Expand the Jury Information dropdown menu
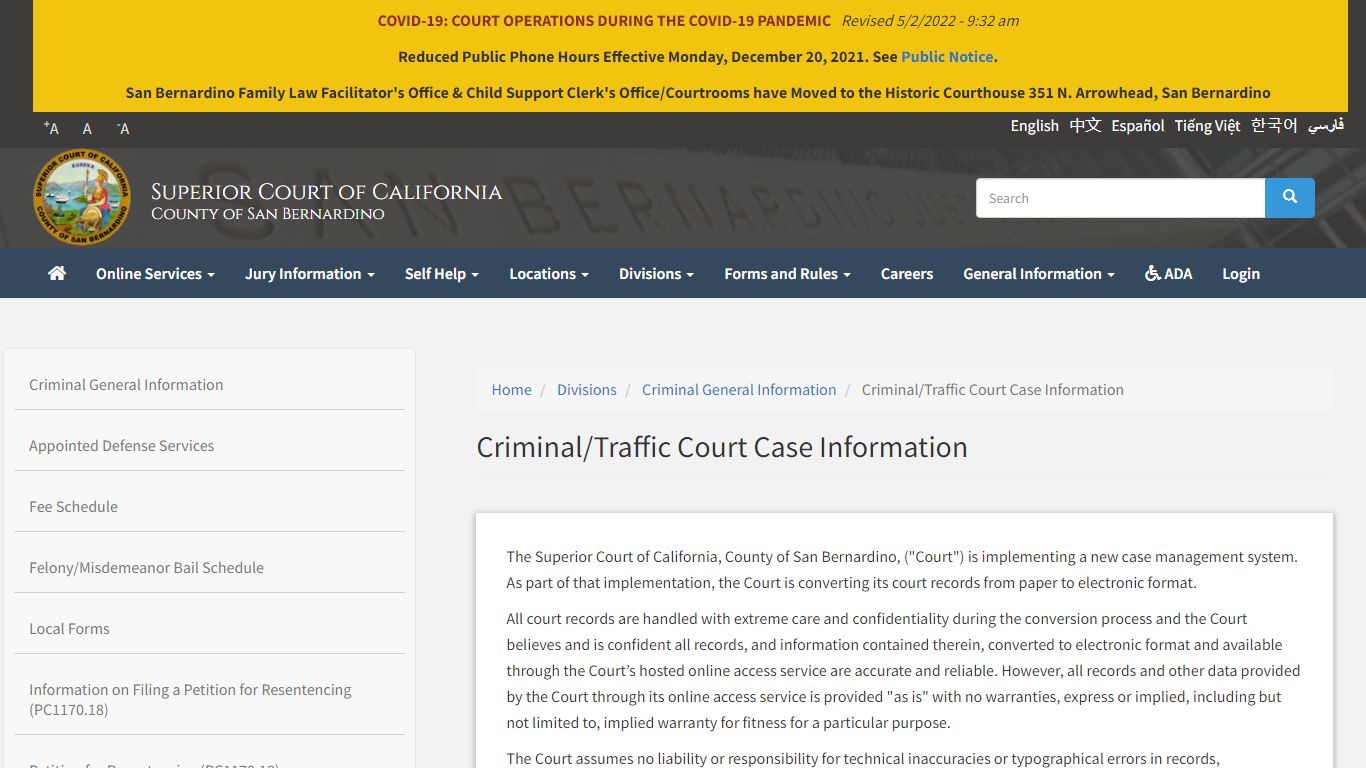Screen dimensions: 1366x768 tap(310, 273)
